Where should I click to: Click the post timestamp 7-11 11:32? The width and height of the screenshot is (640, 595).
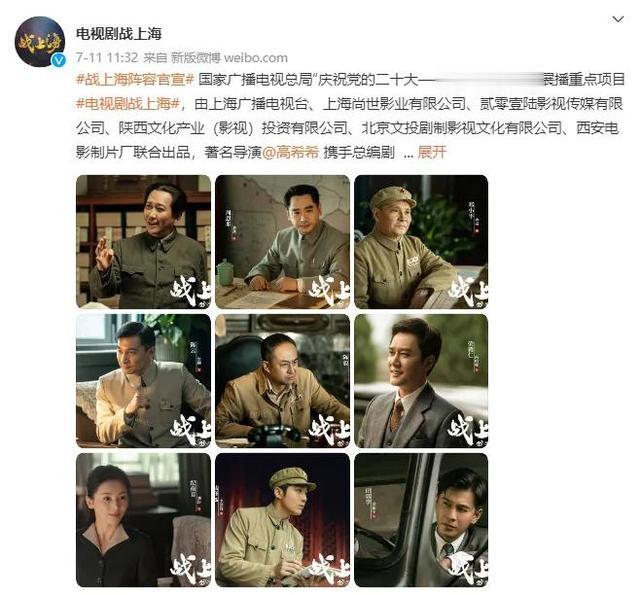[x=107, y=58]
